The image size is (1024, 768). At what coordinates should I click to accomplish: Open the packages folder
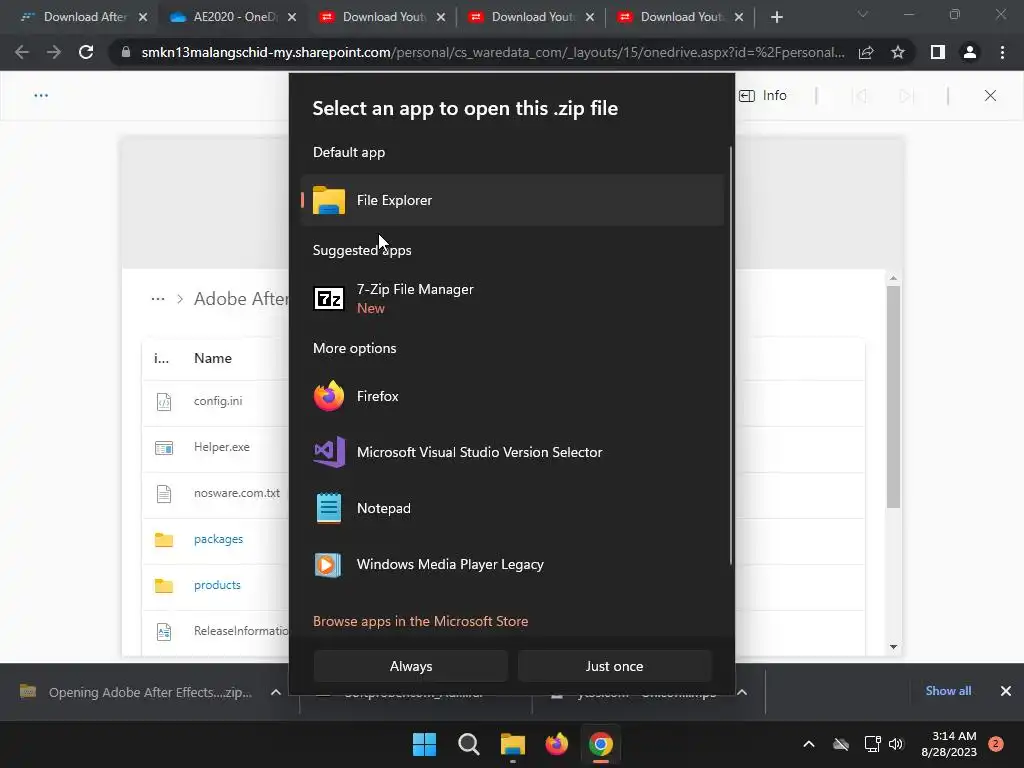click(218, 539)
